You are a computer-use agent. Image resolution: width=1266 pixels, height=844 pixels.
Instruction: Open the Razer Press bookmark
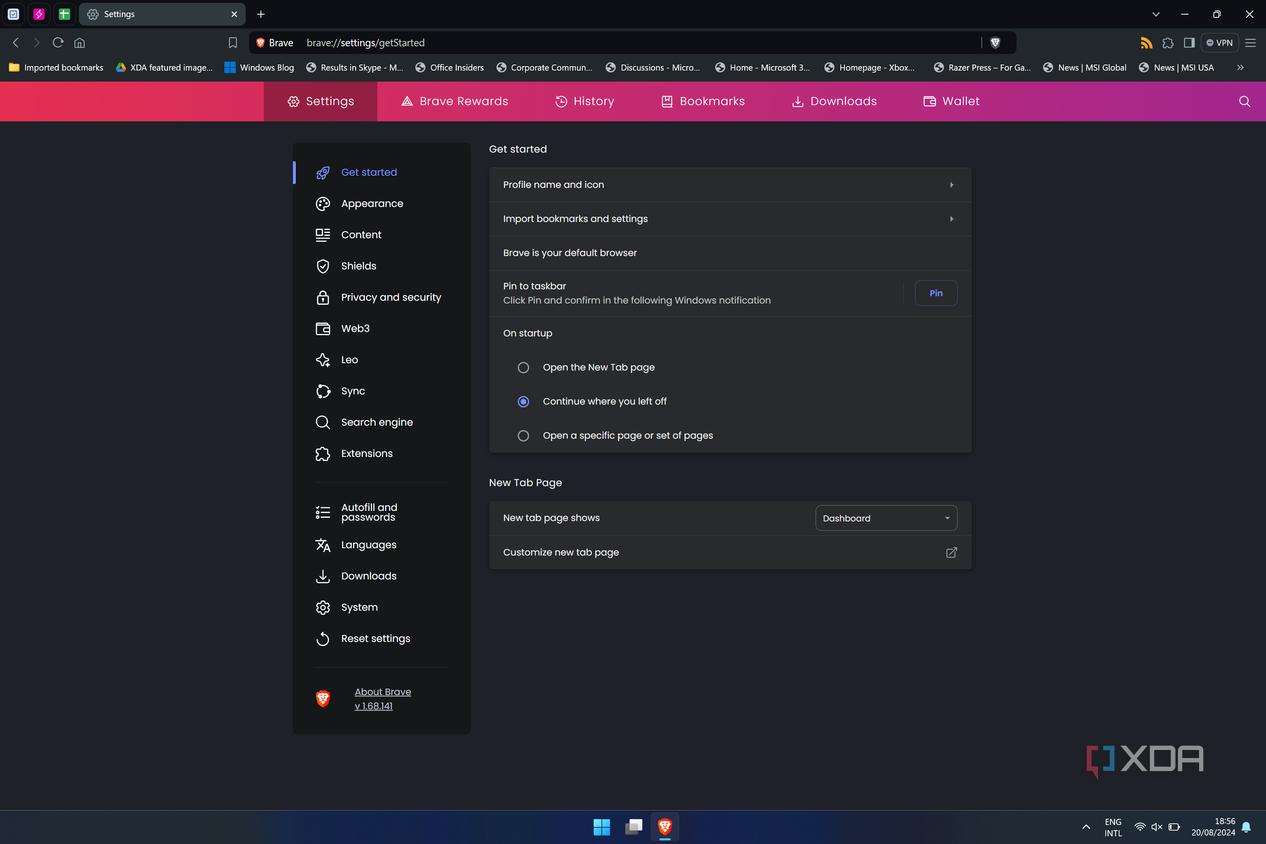[981, 67]
